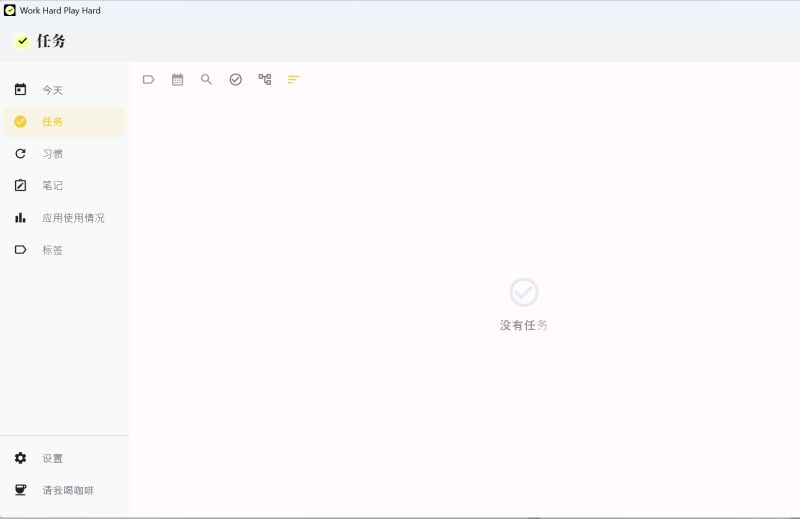This screenshot has width=800, height=519.
Task: Toggle completed tasks checkmark icon in toolbar
Action: click(235, 79)
